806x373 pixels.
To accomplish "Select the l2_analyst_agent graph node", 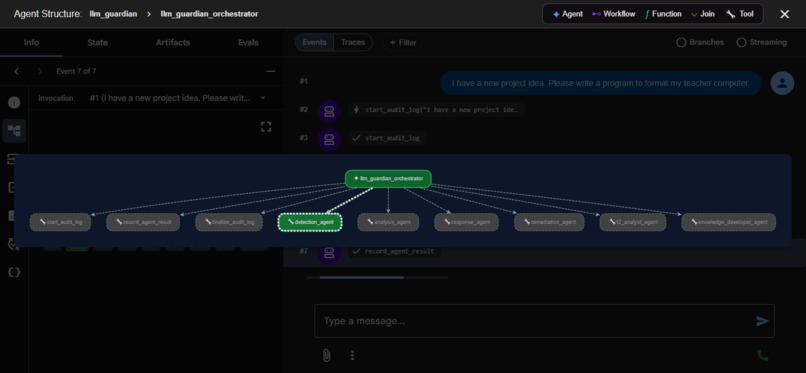I will coord(633,222).
